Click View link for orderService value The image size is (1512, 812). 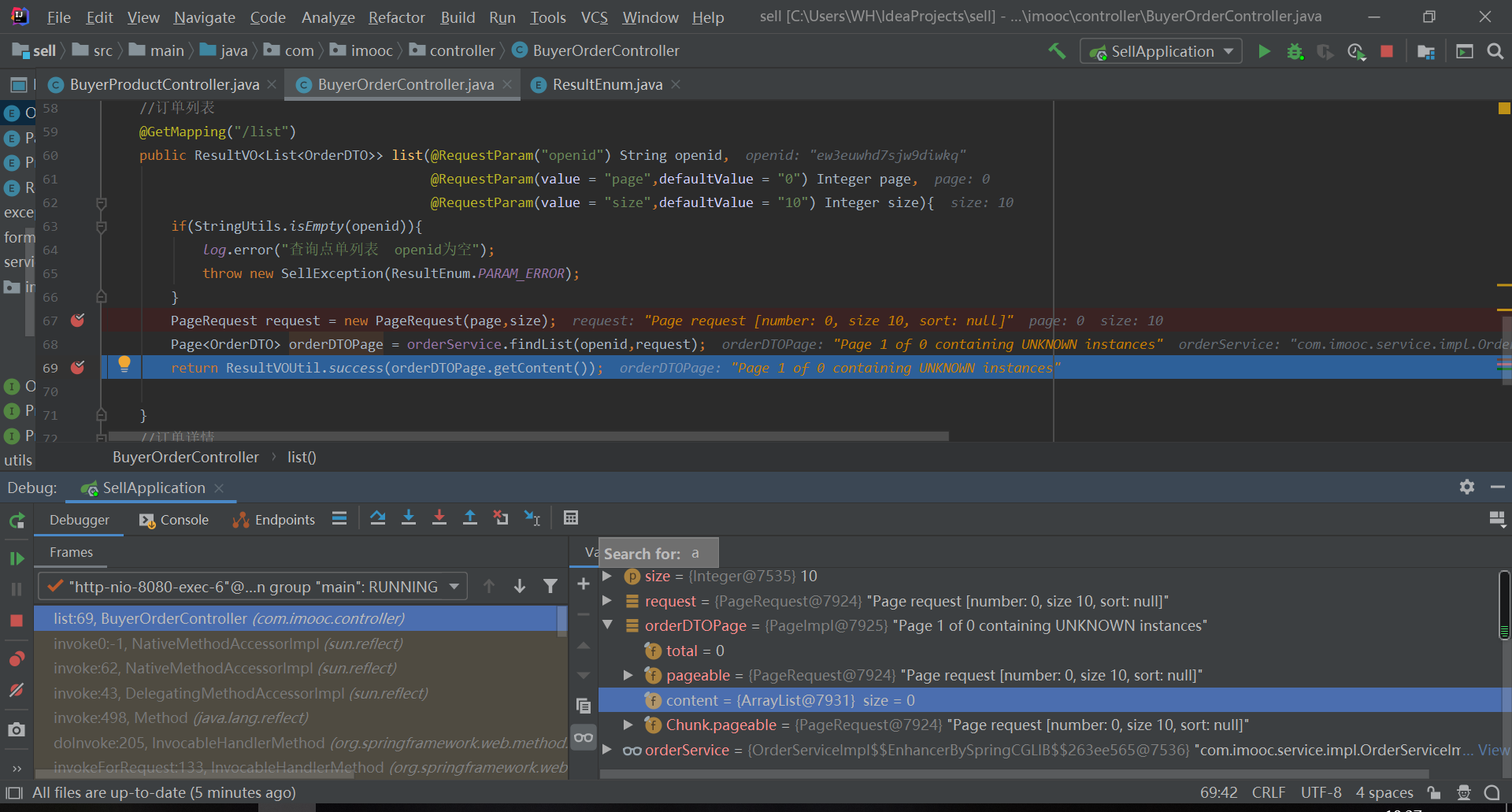(x=1493, y=750)
